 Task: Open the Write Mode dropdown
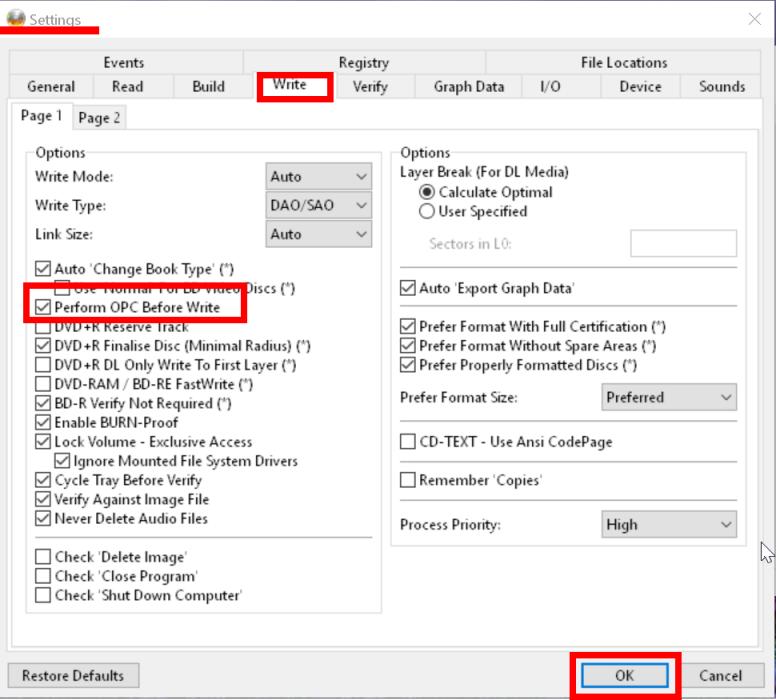[318, 177]
